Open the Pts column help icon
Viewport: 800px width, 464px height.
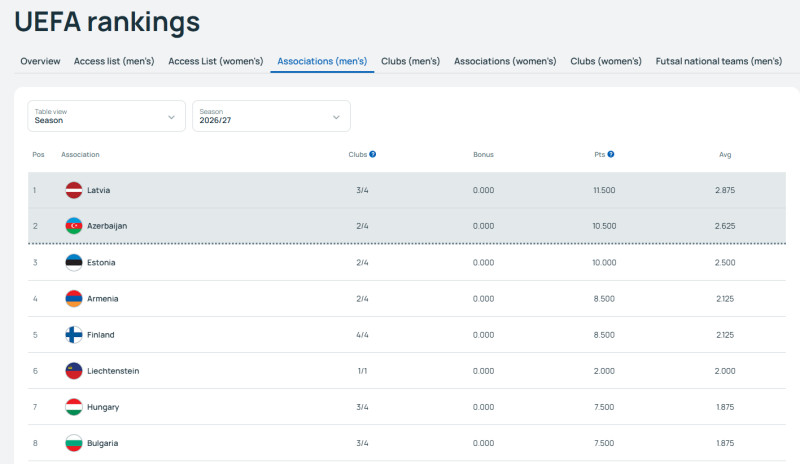(x=611, y=154)
